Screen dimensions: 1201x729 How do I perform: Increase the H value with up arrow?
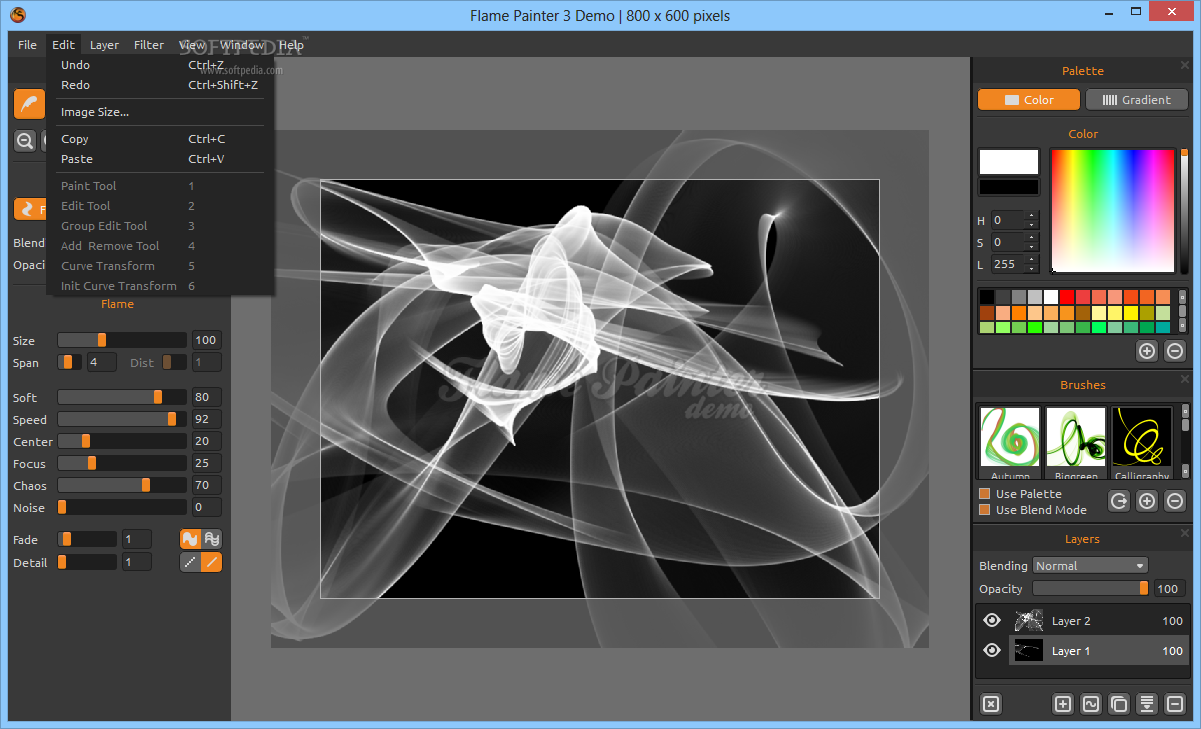click(x=1032, y=215)
